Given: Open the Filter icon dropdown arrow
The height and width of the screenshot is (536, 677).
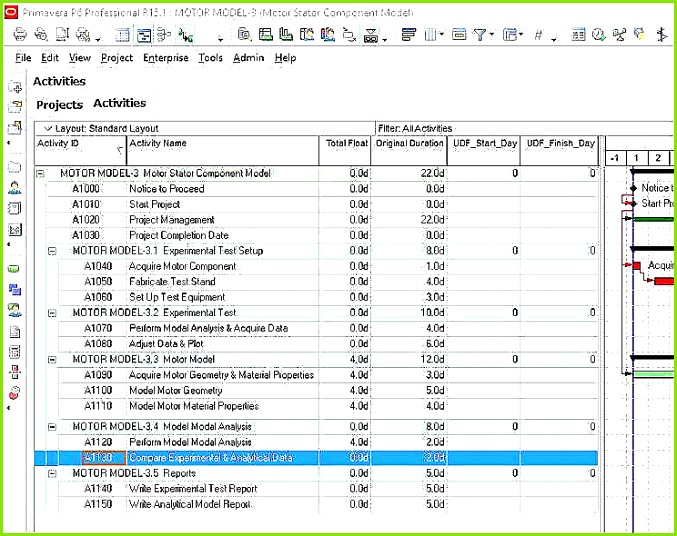Looking at the screenshot, I should pyautogui.click(x=491, y=35).
